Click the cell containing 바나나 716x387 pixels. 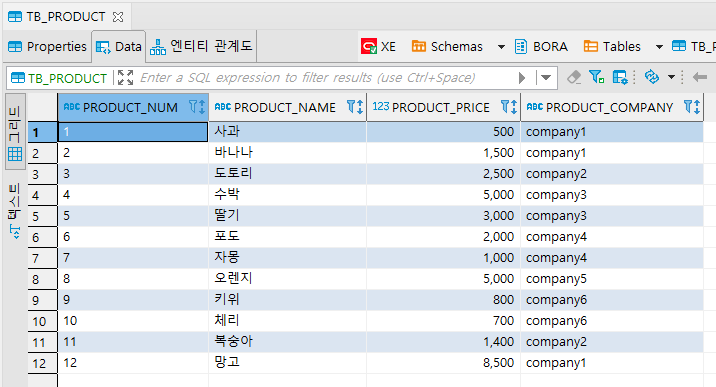(287, 153)
